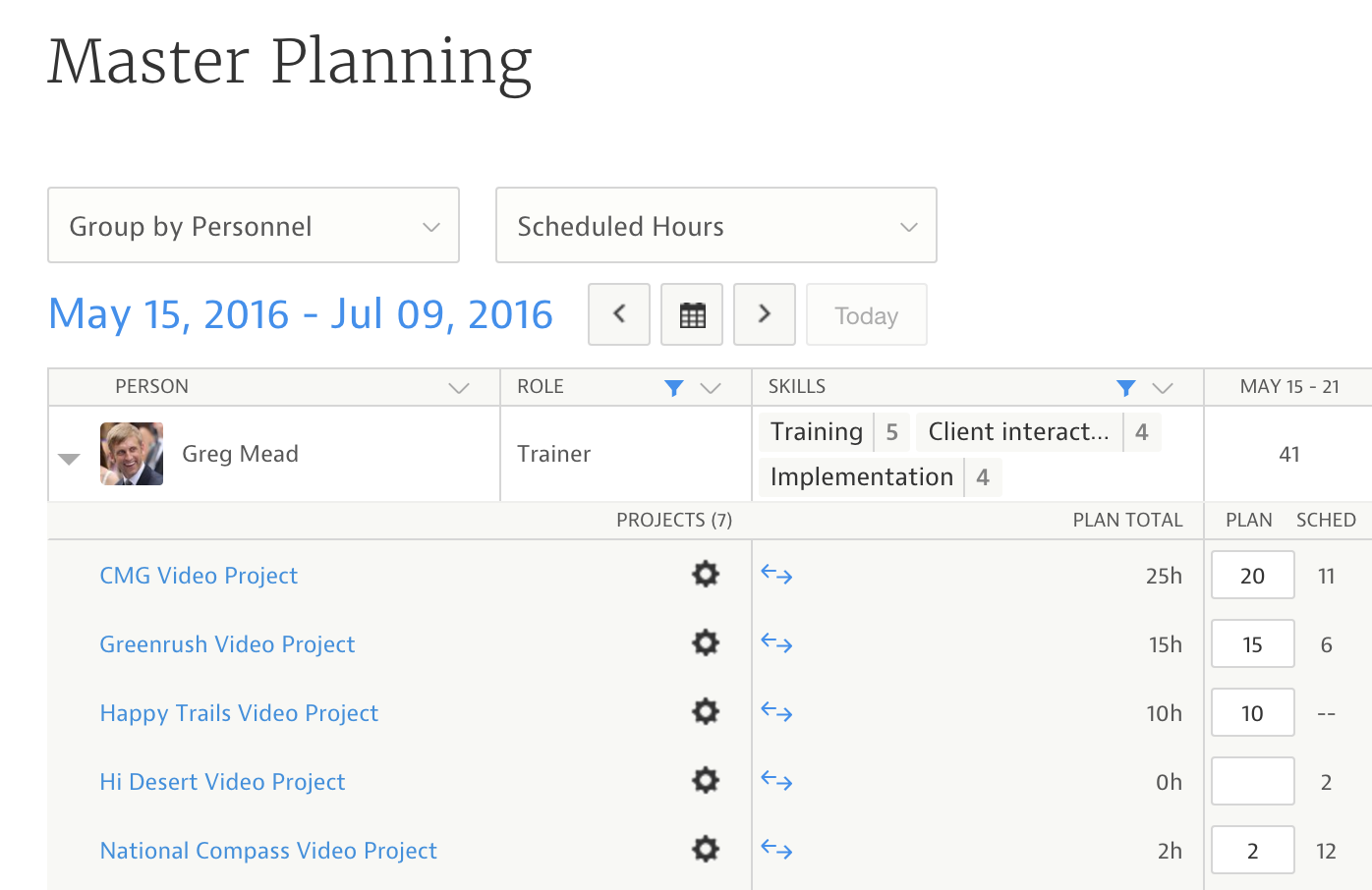Image resolution: width=1372 pixels, height=890 pixels.
Task: Open gear menu for Hi Desert Video Project
Action: (x=705, y=781)
